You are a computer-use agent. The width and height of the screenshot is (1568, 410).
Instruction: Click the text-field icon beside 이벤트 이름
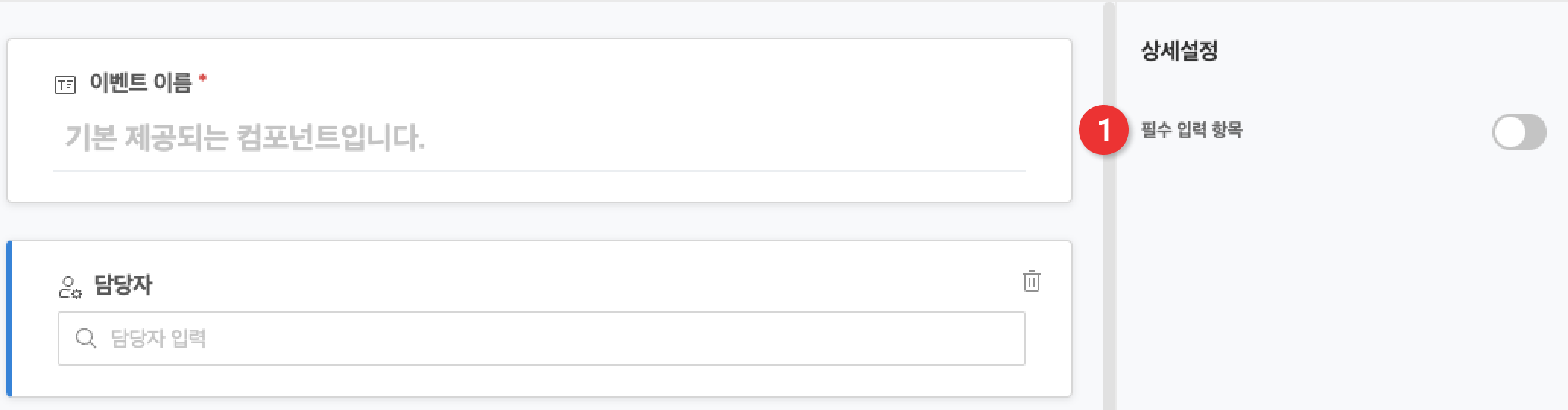65,84
